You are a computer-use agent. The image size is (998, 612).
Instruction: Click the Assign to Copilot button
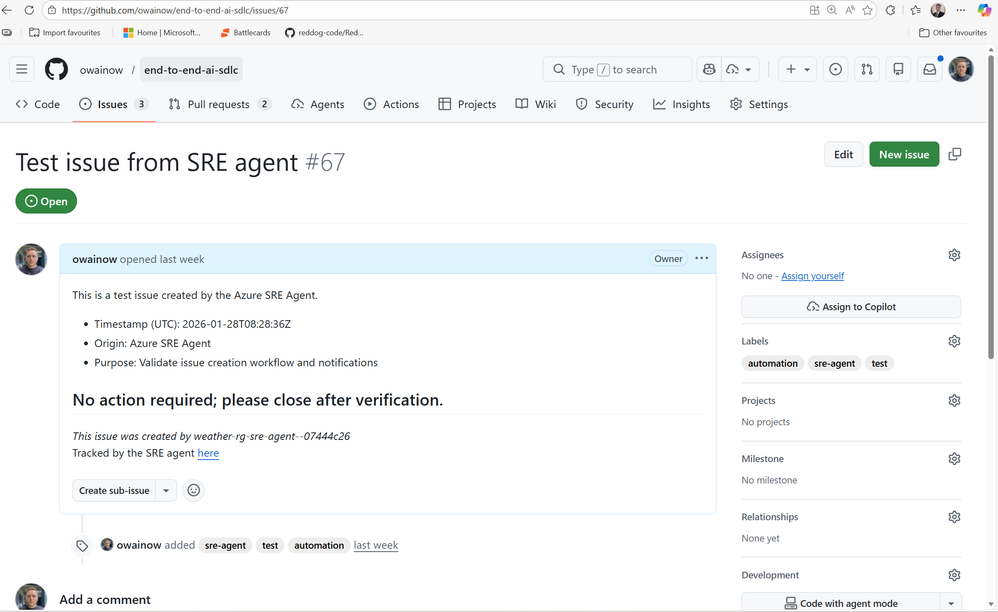point(851,307)
